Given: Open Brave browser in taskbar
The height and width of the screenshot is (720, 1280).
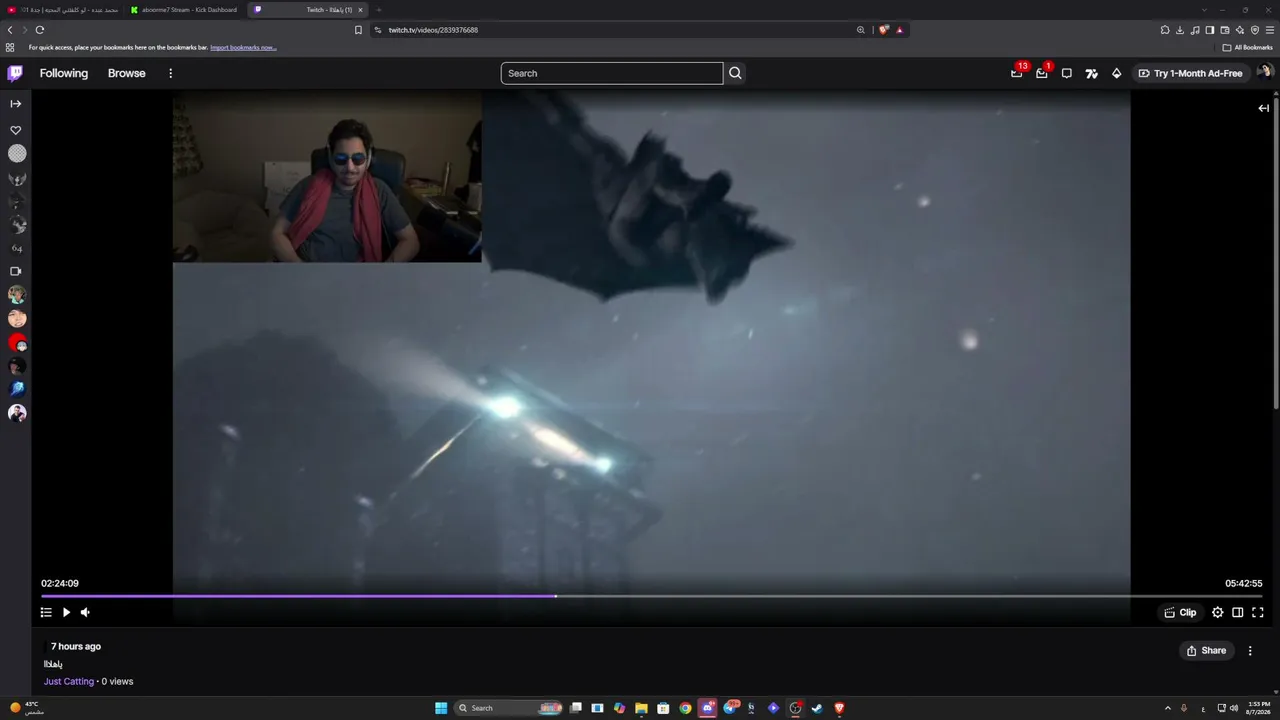Looking at the screenshot, I should tap(839, 708).
